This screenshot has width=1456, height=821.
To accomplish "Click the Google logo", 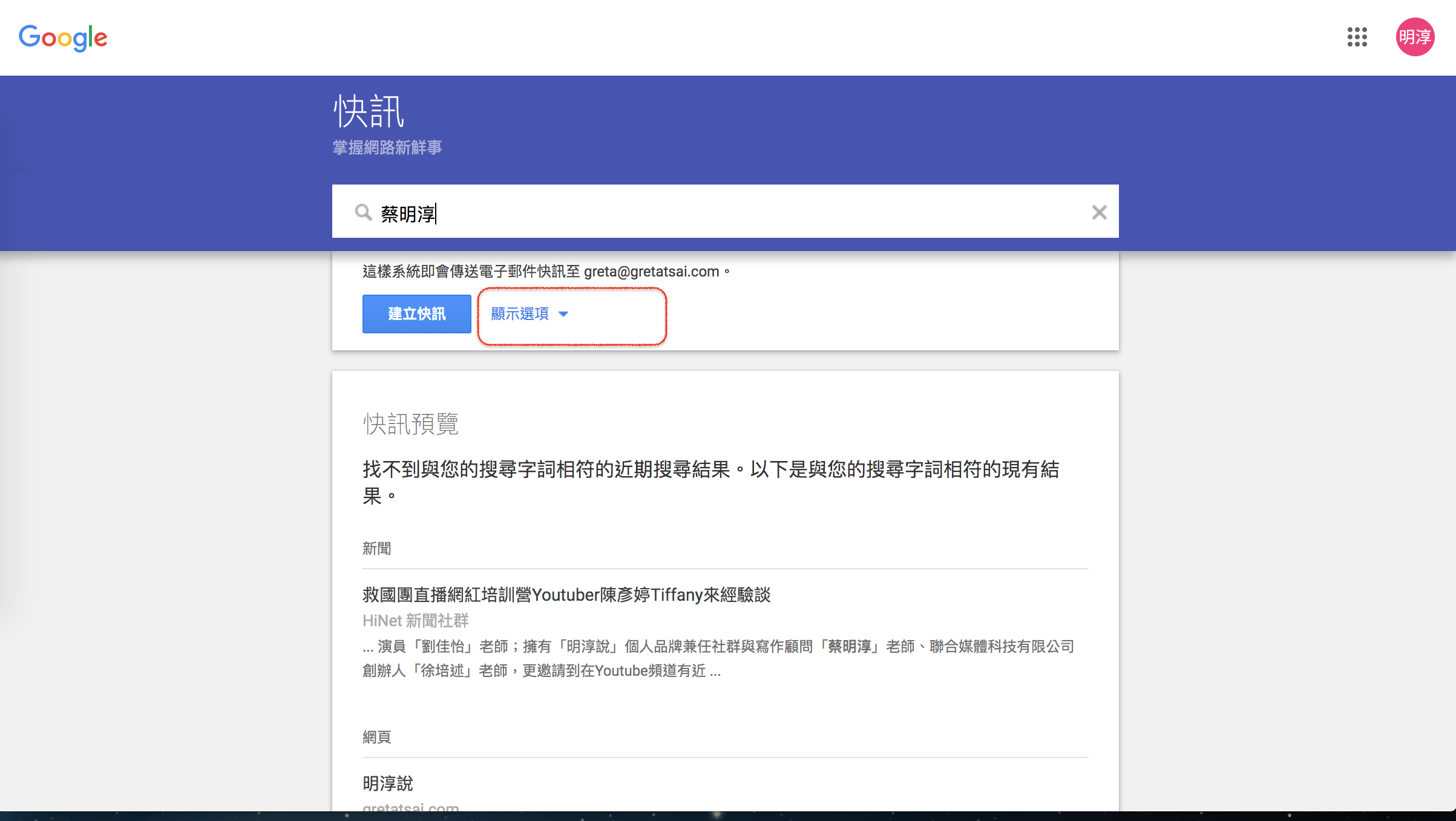I will point(63,38).
